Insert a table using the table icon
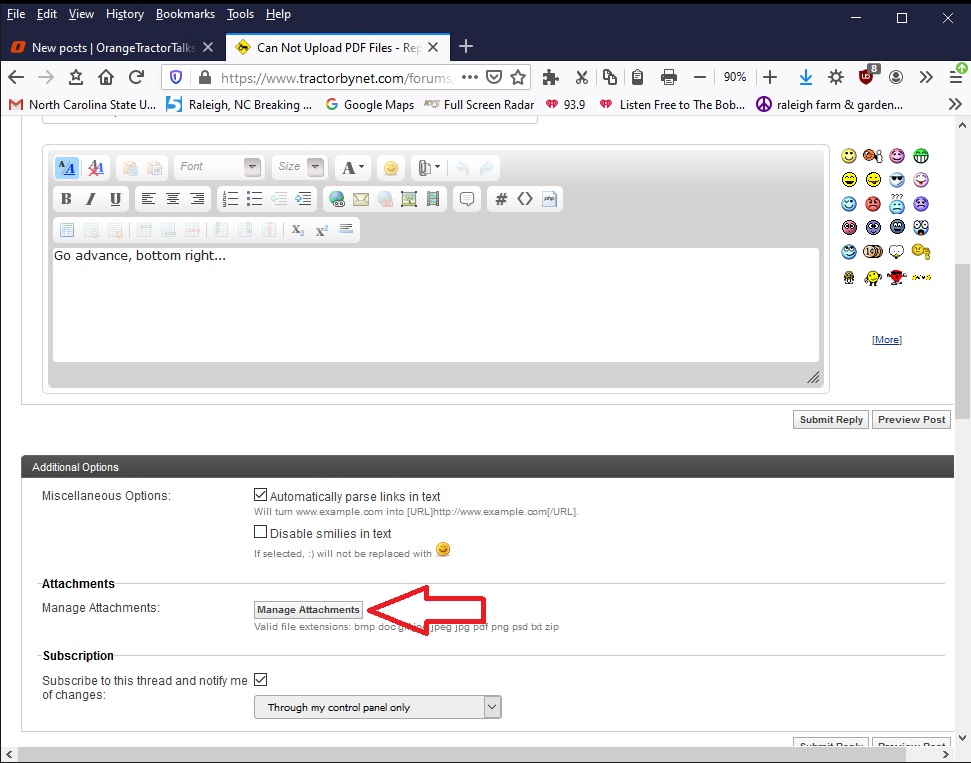The height and width of the screenshot is (763, 971). click(67, 230)
